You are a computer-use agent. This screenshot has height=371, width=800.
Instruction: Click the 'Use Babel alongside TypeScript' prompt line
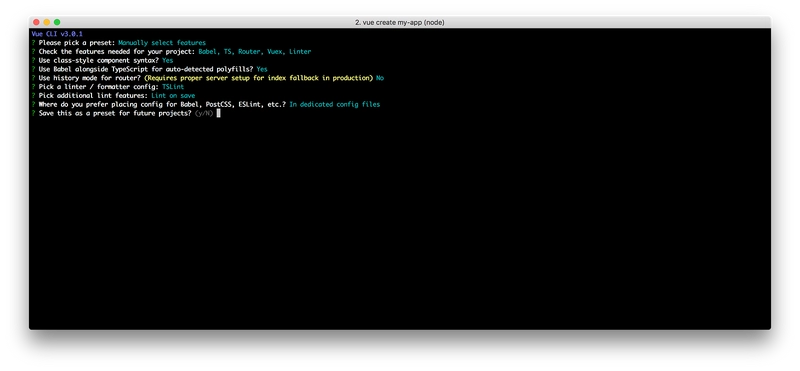[149, 69]
